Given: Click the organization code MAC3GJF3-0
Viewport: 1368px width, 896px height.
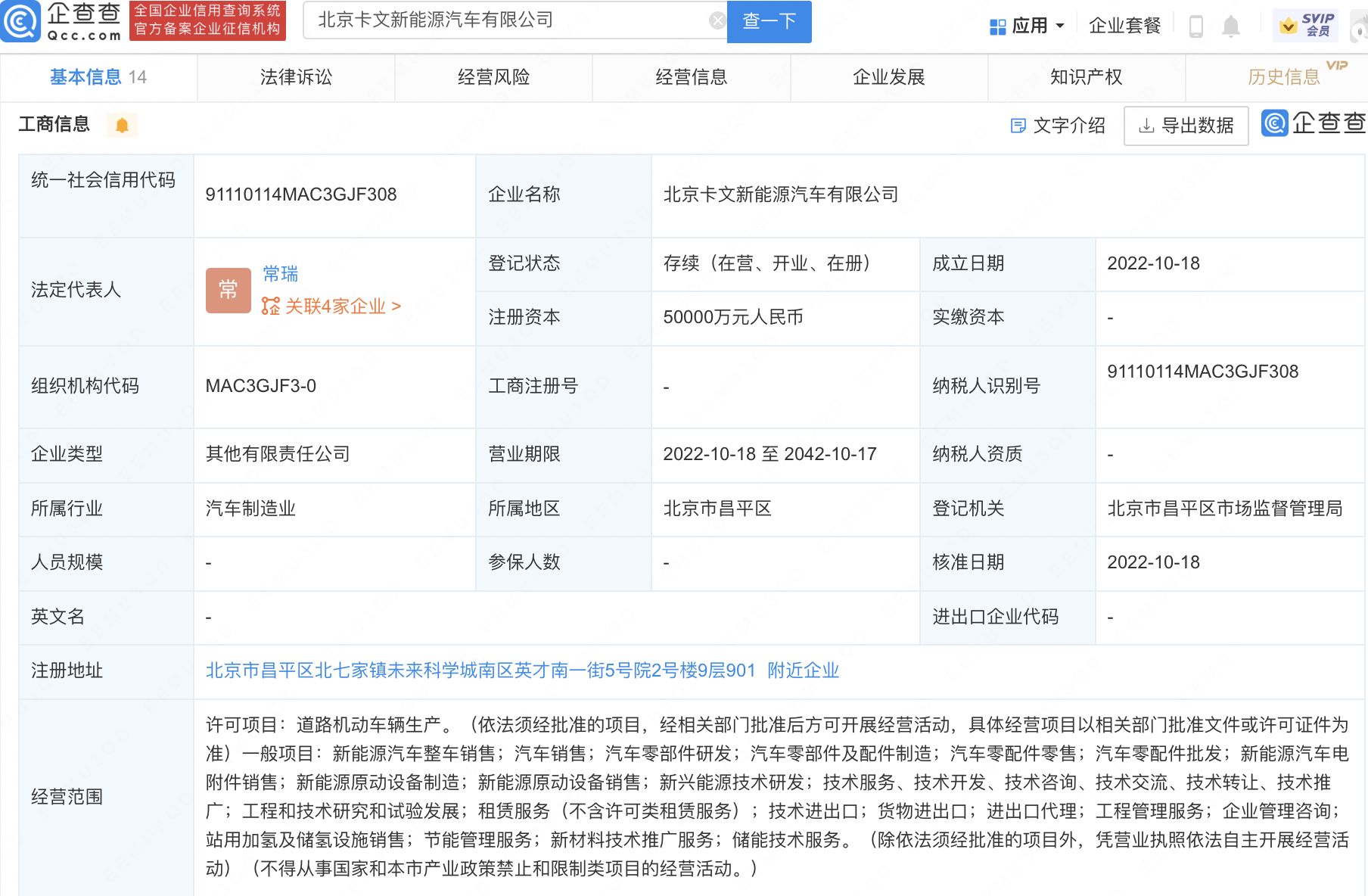Looking at the screenshot, I should coord(261,386).
